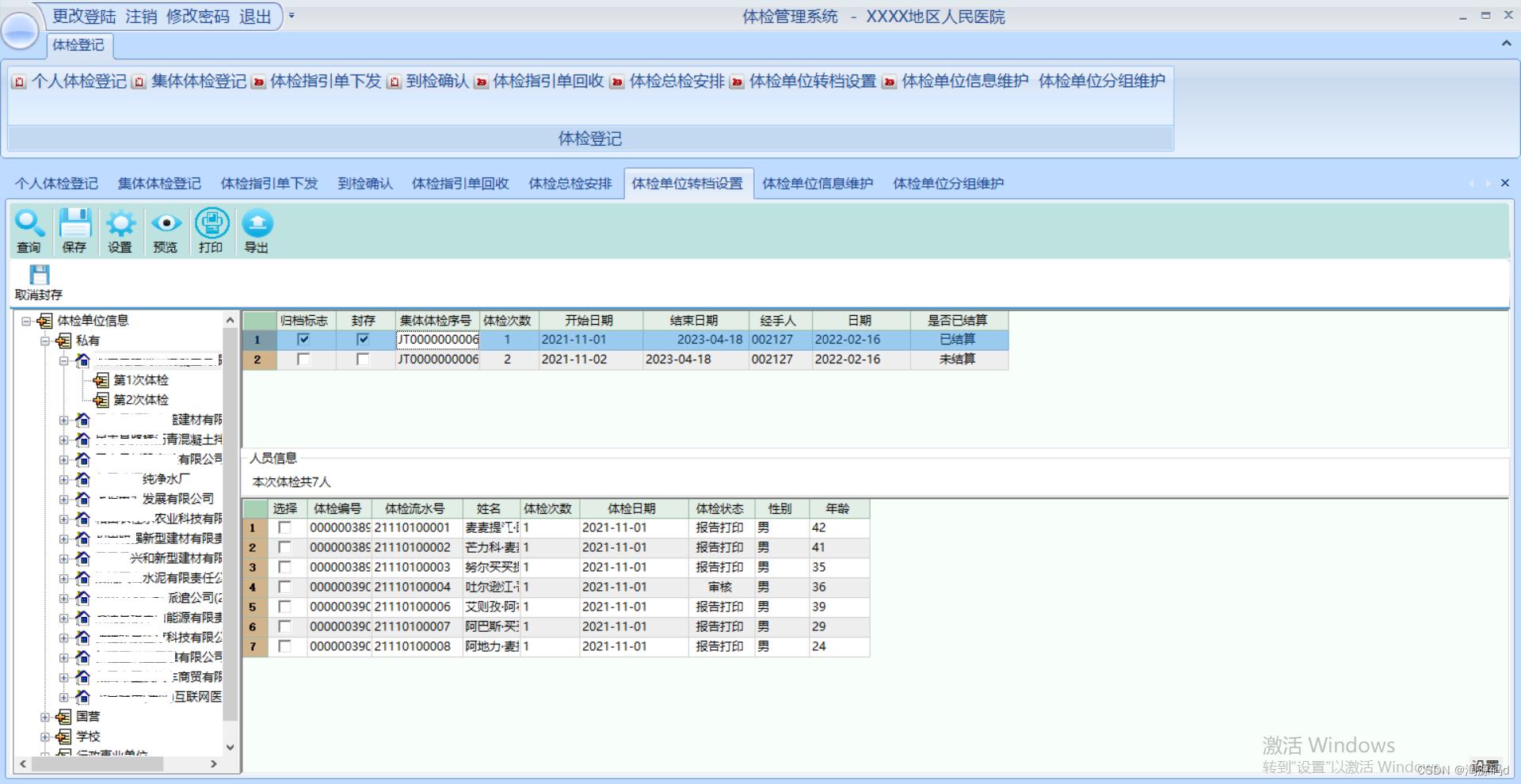The height and width of the screenshot is (784, 1521).
Task: Uncheck 归档标志 checkbox in row 1
Action: coord(303,340)
